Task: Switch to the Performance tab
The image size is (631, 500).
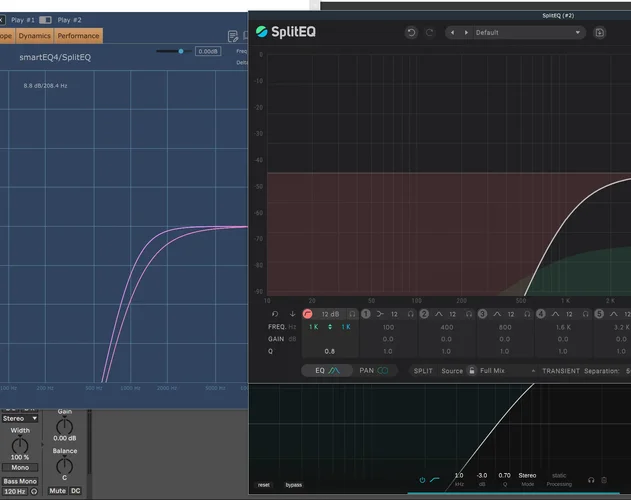Action: pos(78,36)
